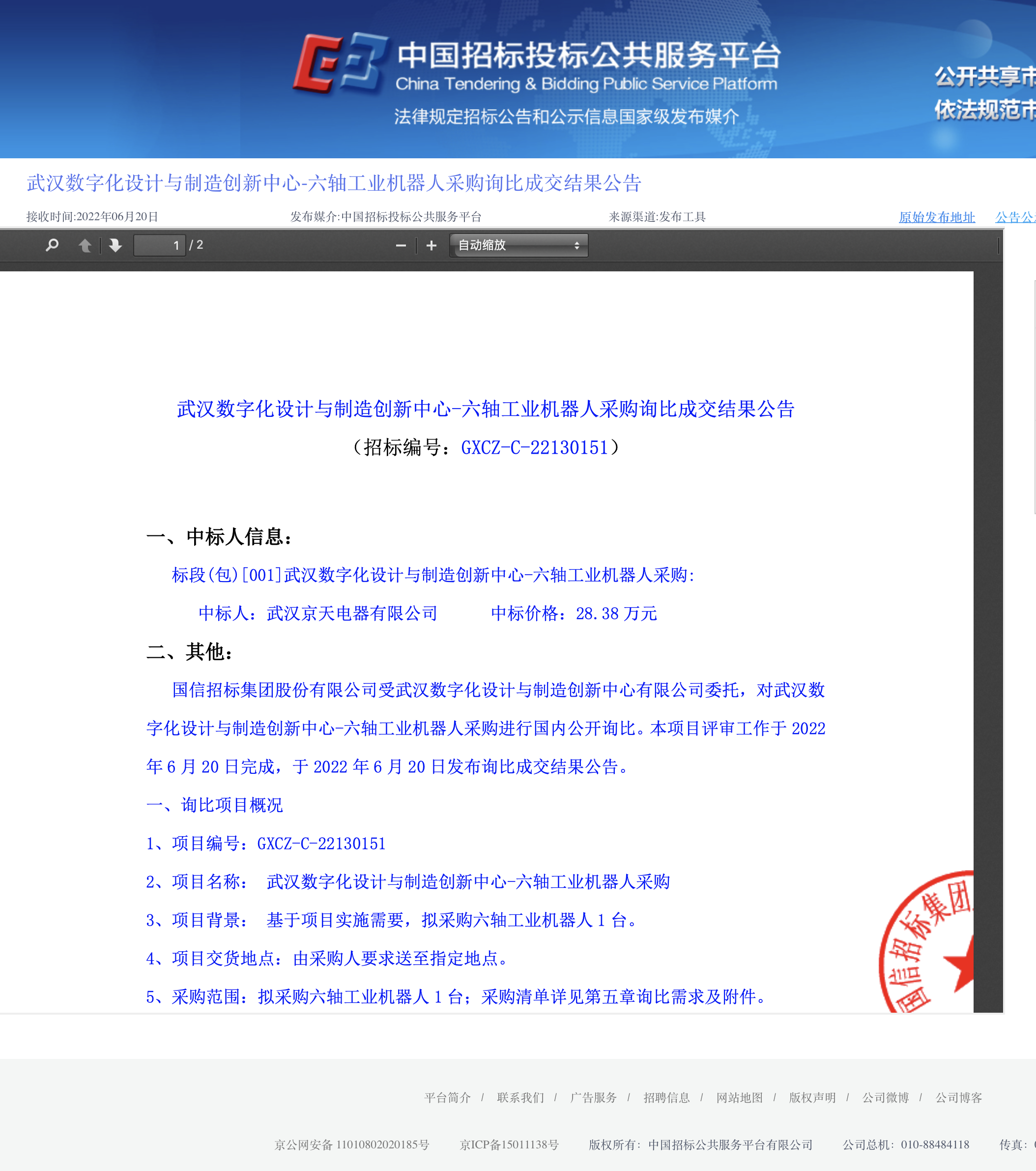Go to next page arrow
The height and width of the screenshot is (1171, 1036).
coord(115,245)
